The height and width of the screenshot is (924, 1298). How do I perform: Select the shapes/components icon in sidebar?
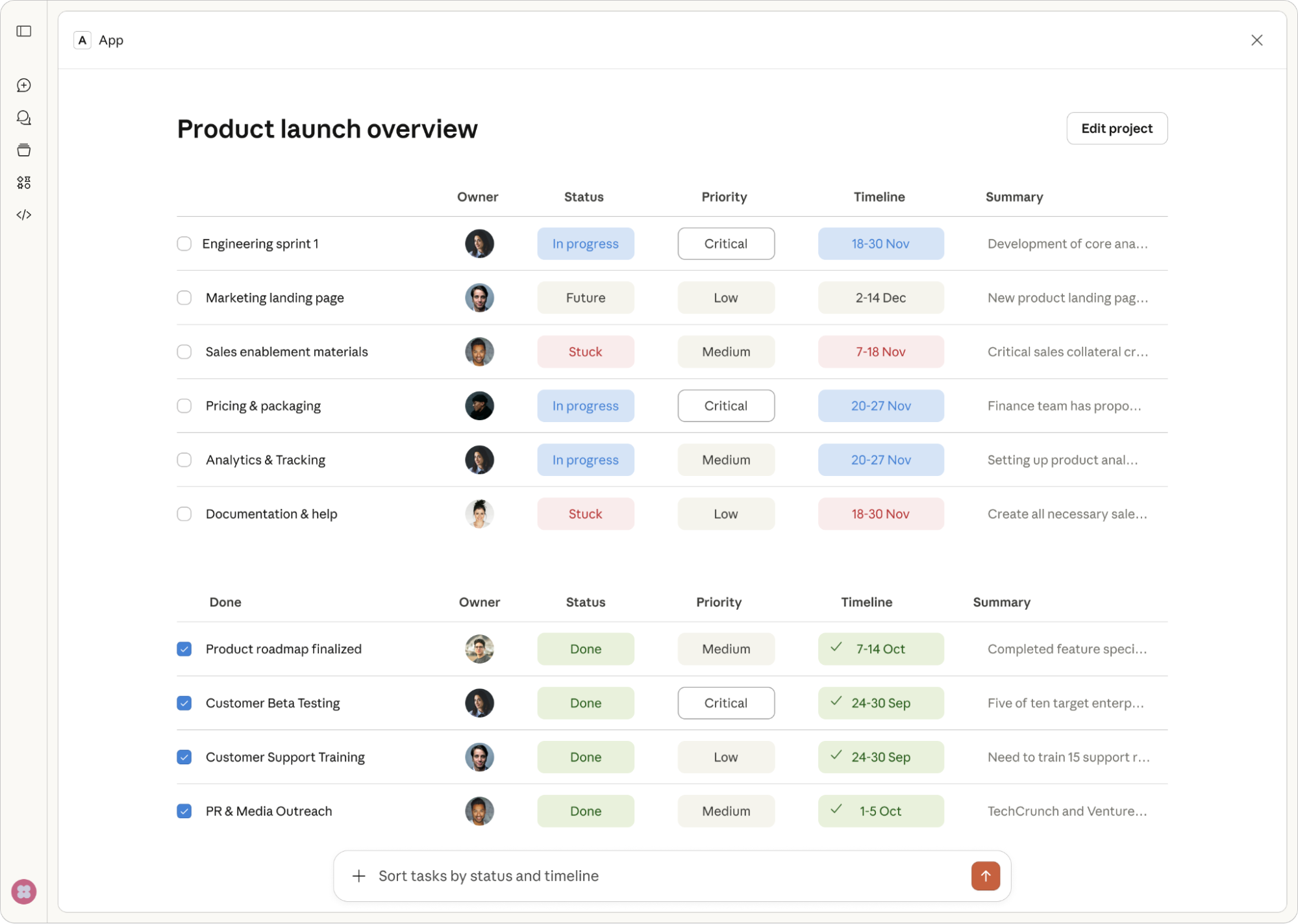(x=24, y=182)
